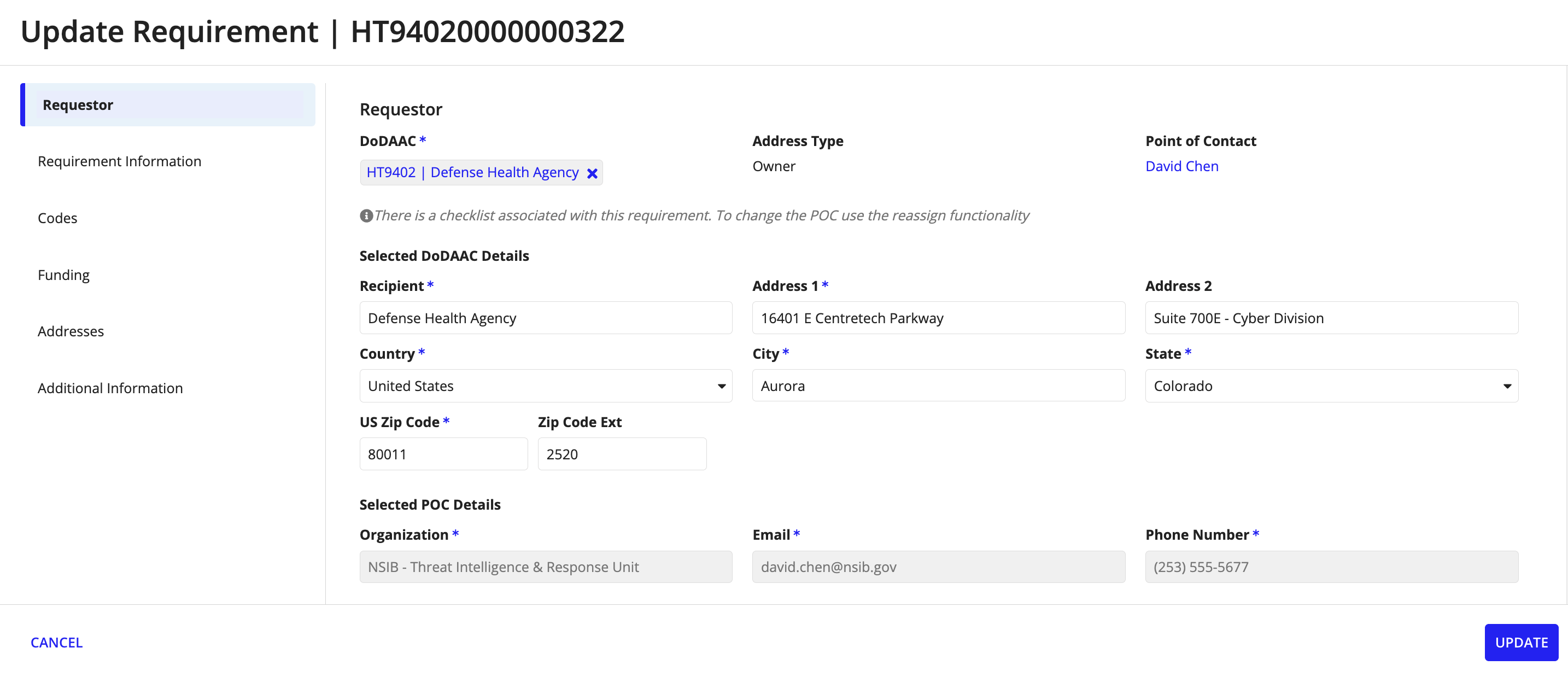
Task: Select the US Zip Code field
Action: tap(443, 453)
